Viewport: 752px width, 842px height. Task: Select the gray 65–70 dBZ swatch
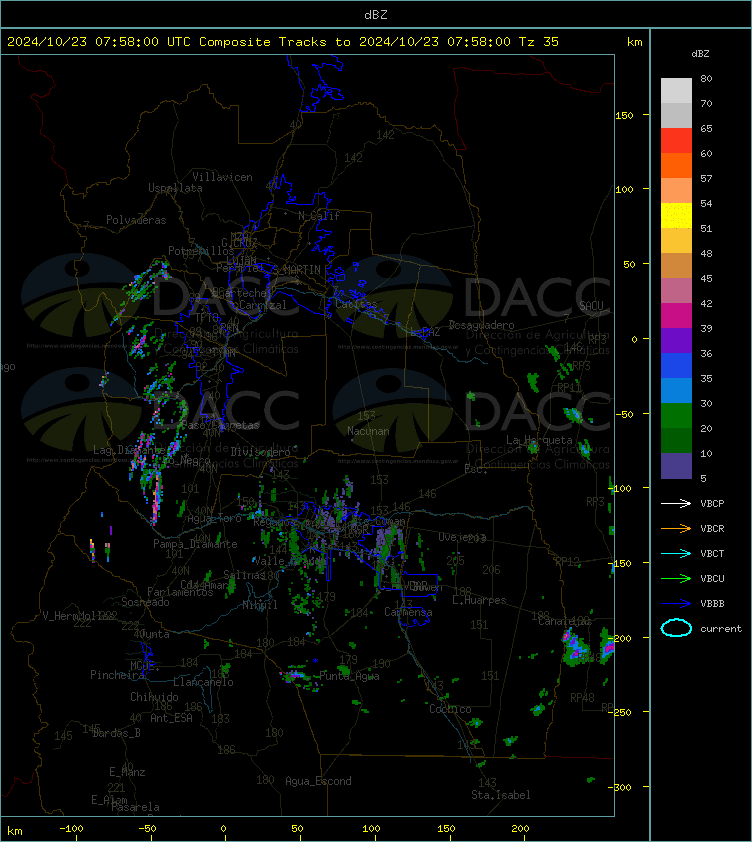(676, 115)
